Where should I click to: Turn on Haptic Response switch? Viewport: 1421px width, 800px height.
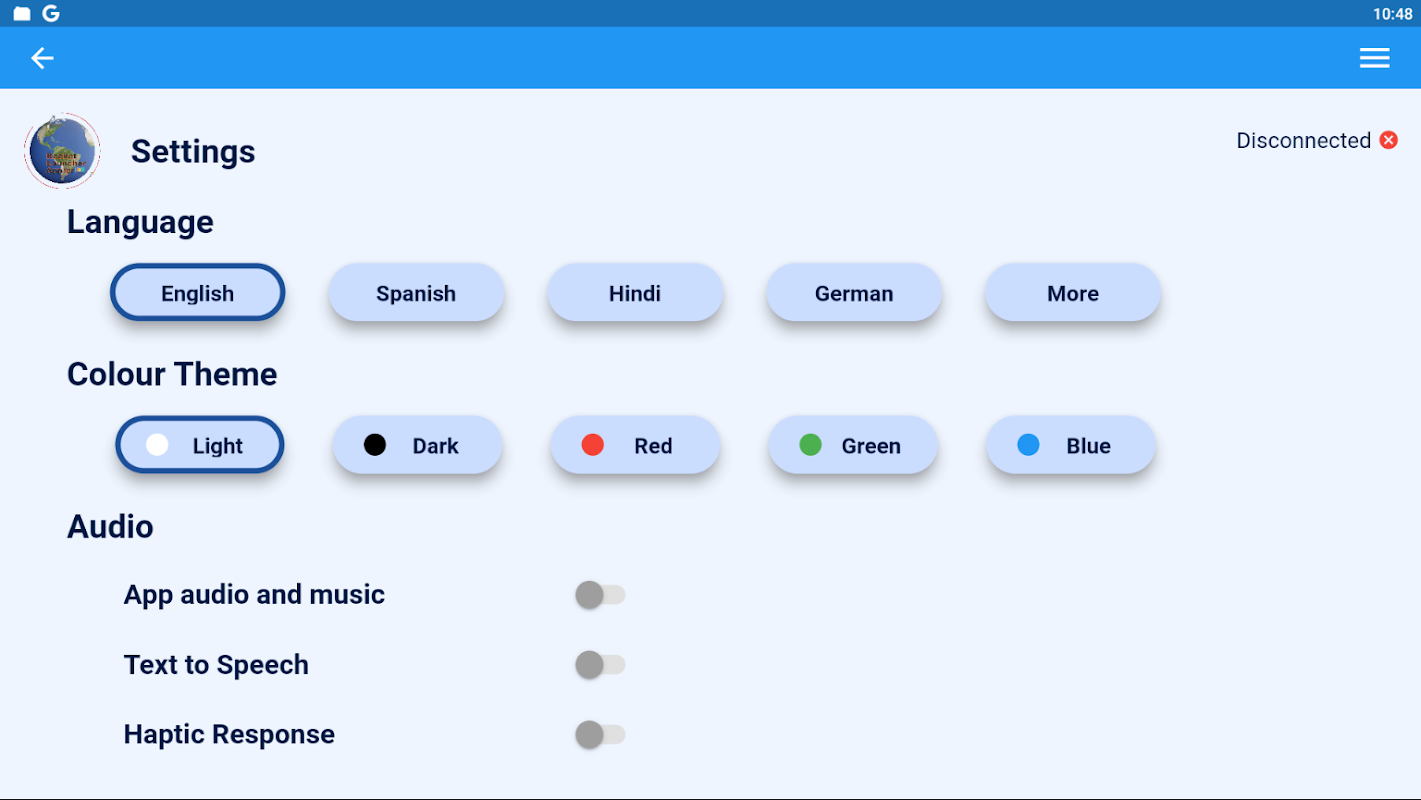coord(600,735)
